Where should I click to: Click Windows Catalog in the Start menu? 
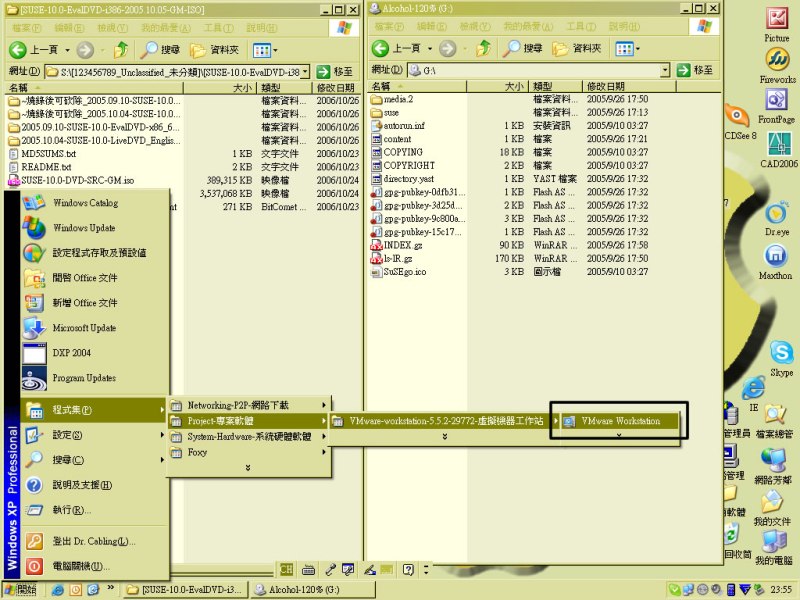coord(95,203)
